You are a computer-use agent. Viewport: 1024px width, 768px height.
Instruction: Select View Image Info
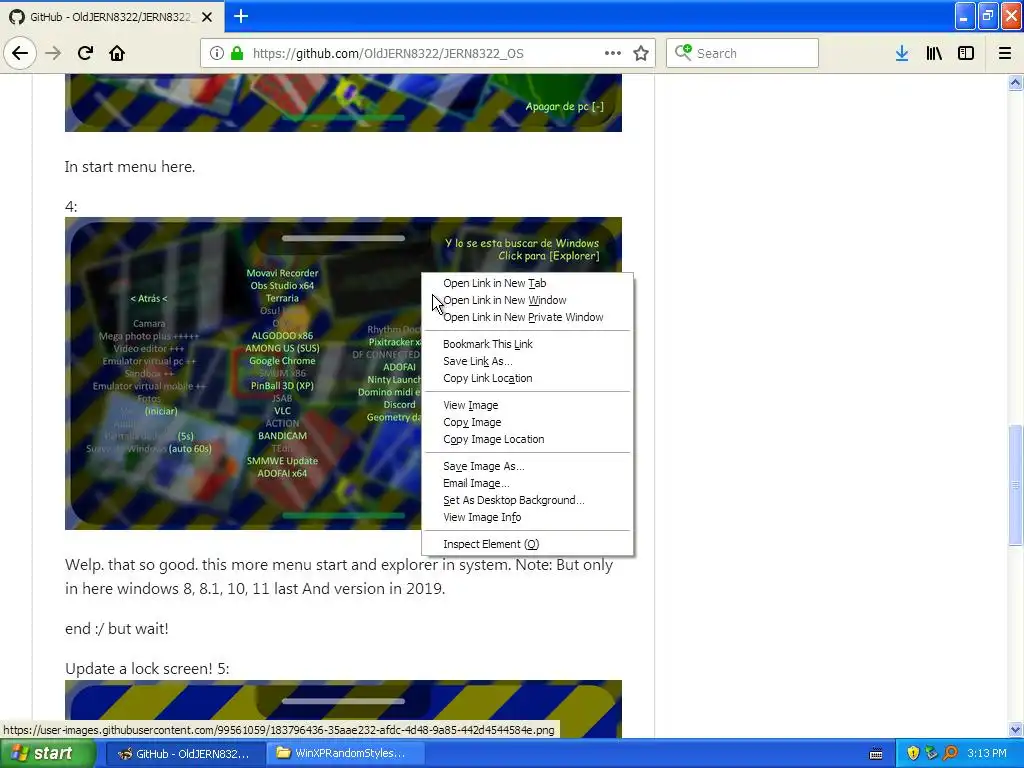click(x=528, y=517)
